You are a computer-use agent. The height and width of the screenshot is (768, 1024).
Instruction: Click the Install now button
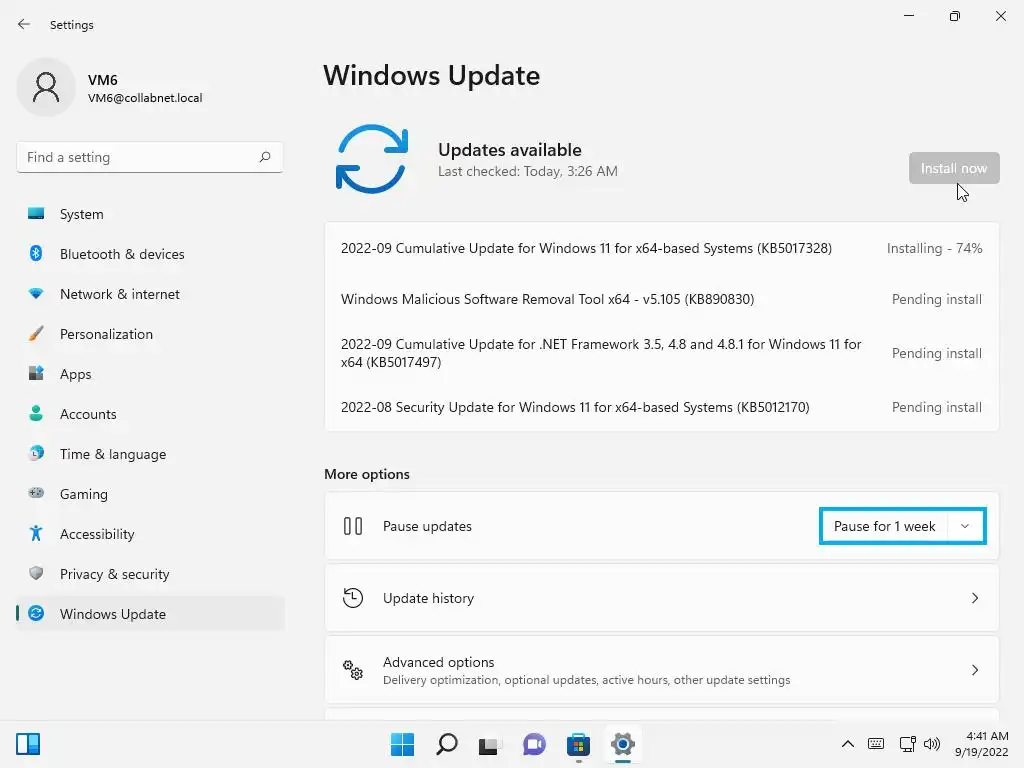coord(953,168)
